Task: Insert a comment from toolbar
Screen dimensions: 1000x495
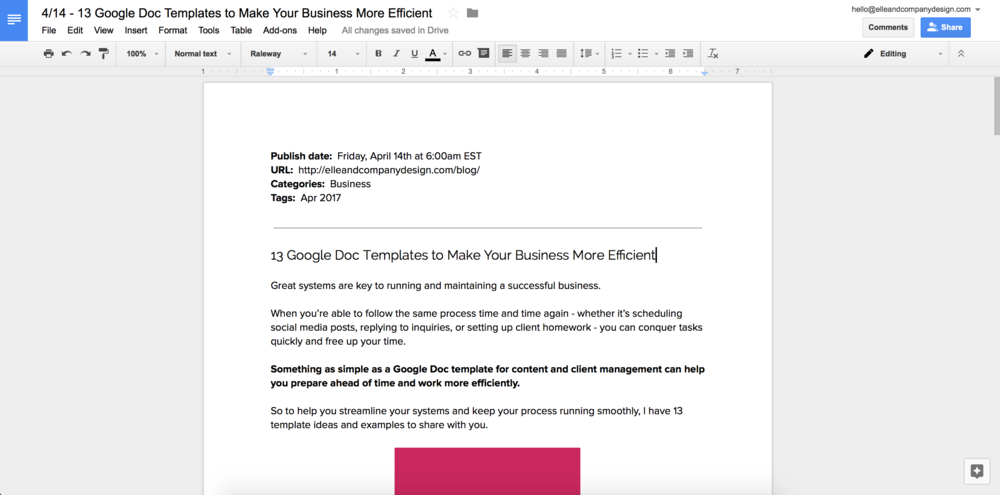Action: (x=483, y=54)
